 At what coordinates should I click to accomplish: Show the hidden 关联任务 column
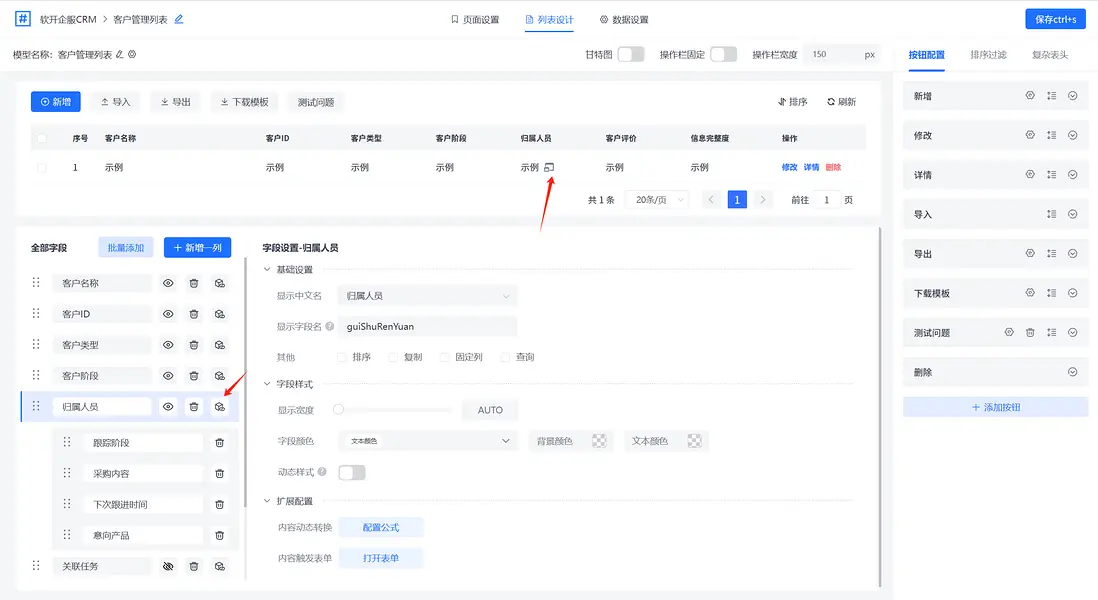tap(168, 566)
